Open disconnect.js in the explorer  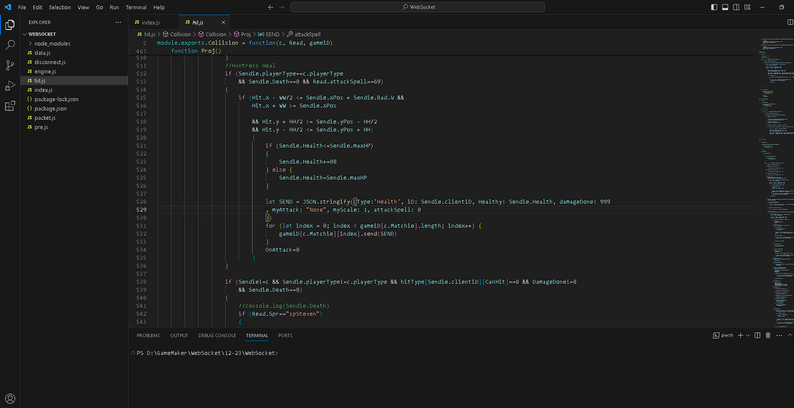coord(74,62)
